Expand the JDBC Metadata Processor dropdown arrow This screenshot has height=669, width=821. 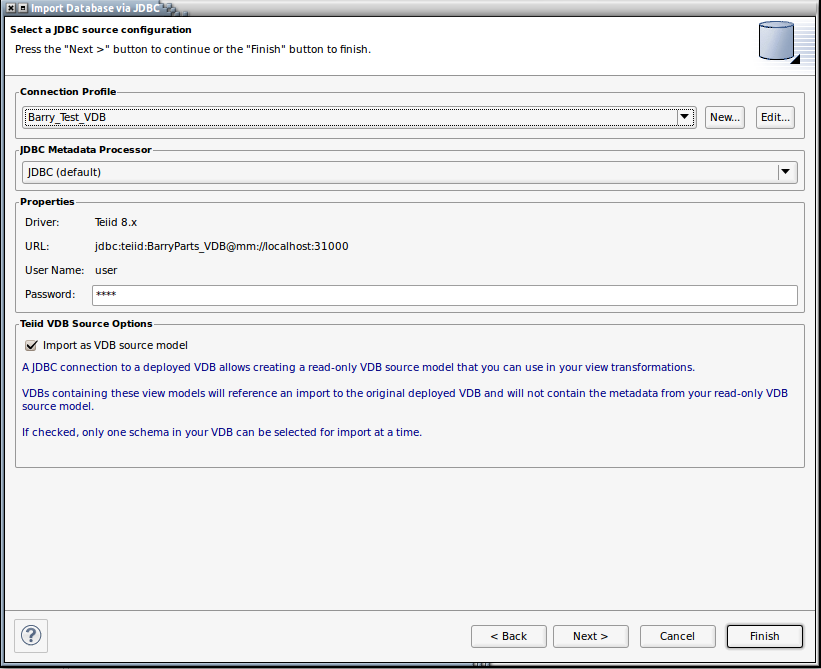[x=786, y=172]
